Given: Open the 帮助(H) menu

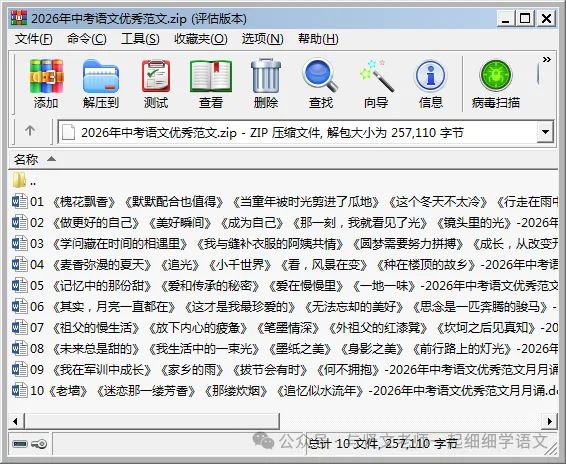Looking at the screenshot, I should click(x=318, y=39).
